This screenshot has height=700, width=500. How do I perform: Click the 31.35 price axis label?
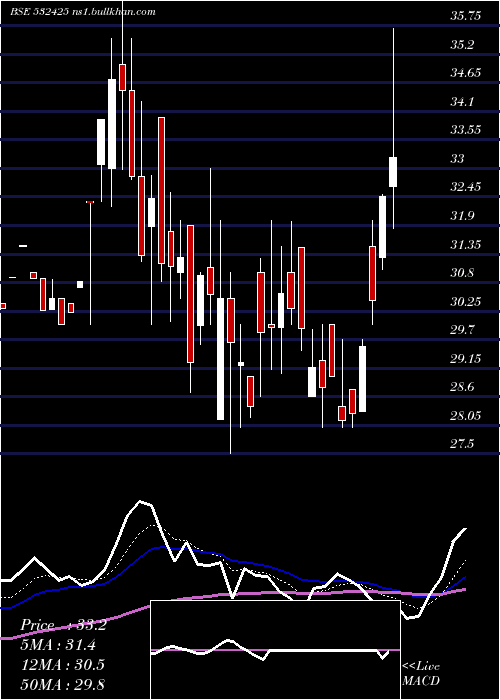click(x=466, y=244)
